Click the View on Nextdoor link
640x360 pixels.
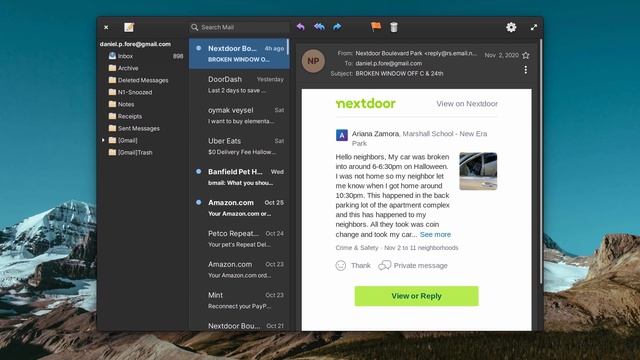tap(467, 104)
